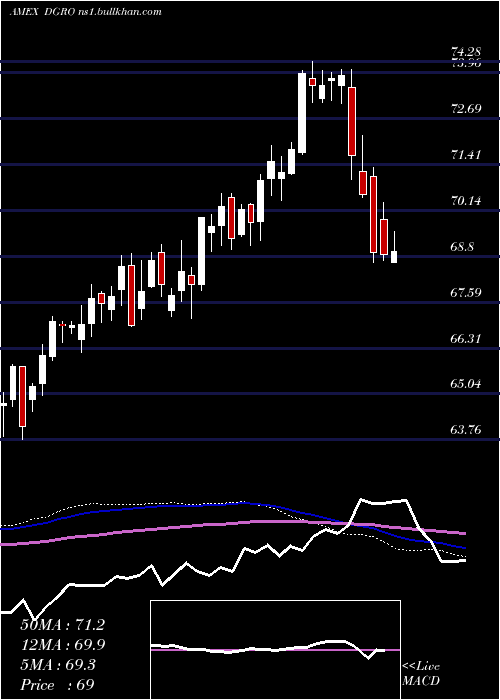Click the 5MA : 69.3 reading

(58, 665)
